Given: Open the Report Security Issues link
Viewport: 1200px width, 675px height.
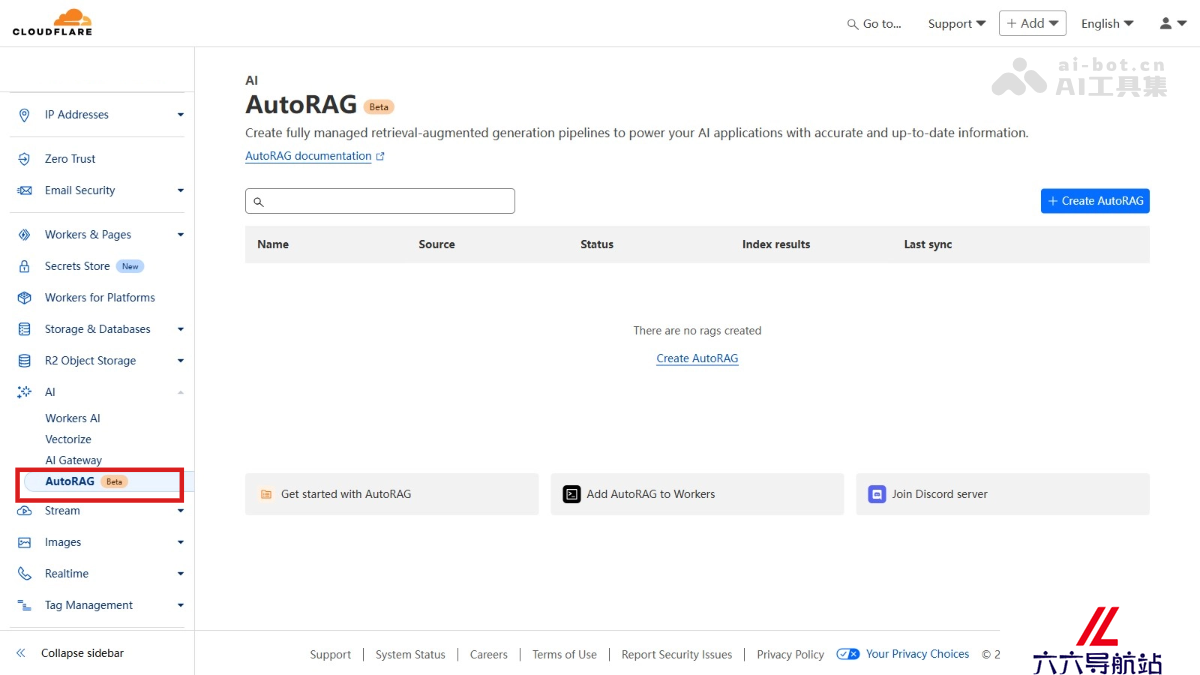Looking at the screenshot, I should [x=677, y=655].
